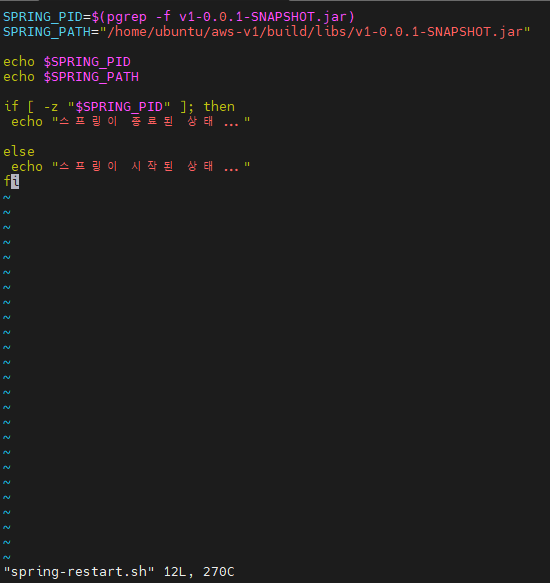Click the 'echo $SPRING_PID' line

click(x=67, y=62)
